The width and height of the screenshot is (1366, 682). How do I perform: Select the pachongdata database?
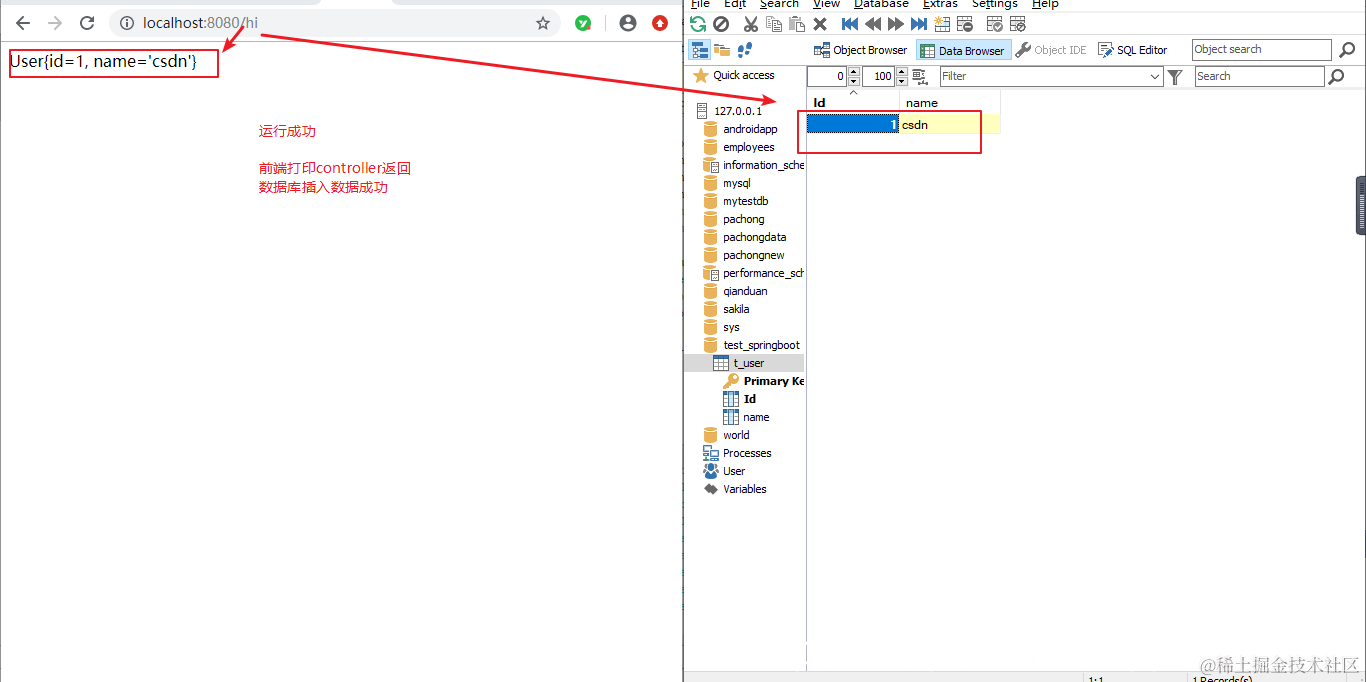coord(755,237)
